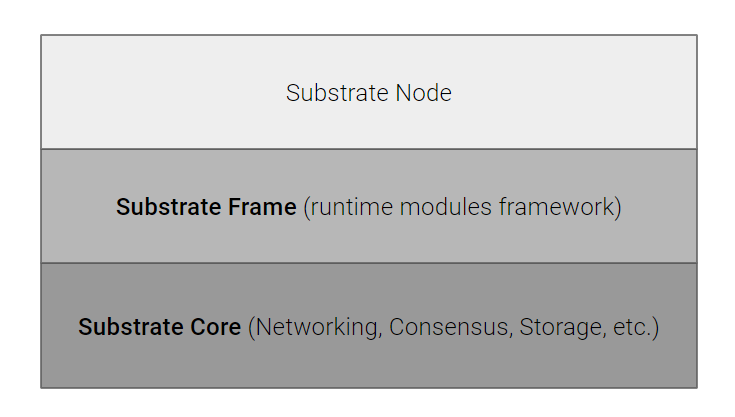Click the word Substrate in the top layer
This screenshot has height=417, width=735.
pos(338,93)
